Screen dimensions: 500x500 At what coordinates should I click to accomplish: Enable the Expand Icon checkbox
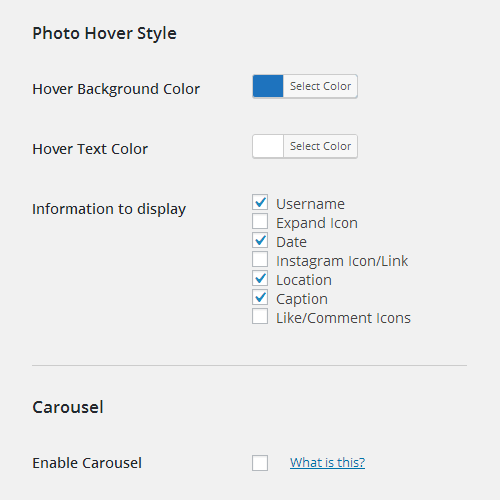click(x=260, y=221)
